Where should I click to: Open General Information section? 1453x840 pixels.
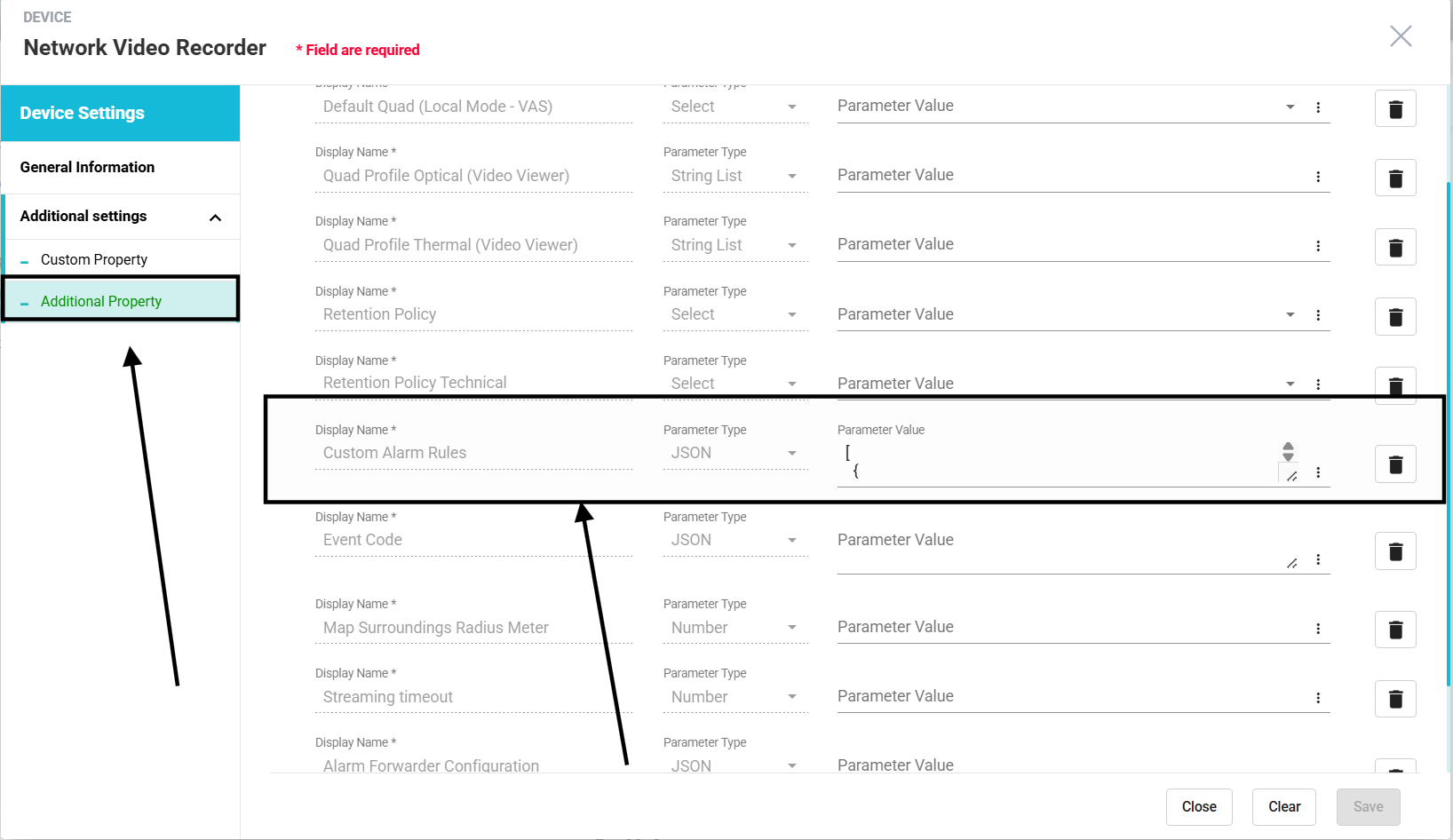click(x=87, y=167)
